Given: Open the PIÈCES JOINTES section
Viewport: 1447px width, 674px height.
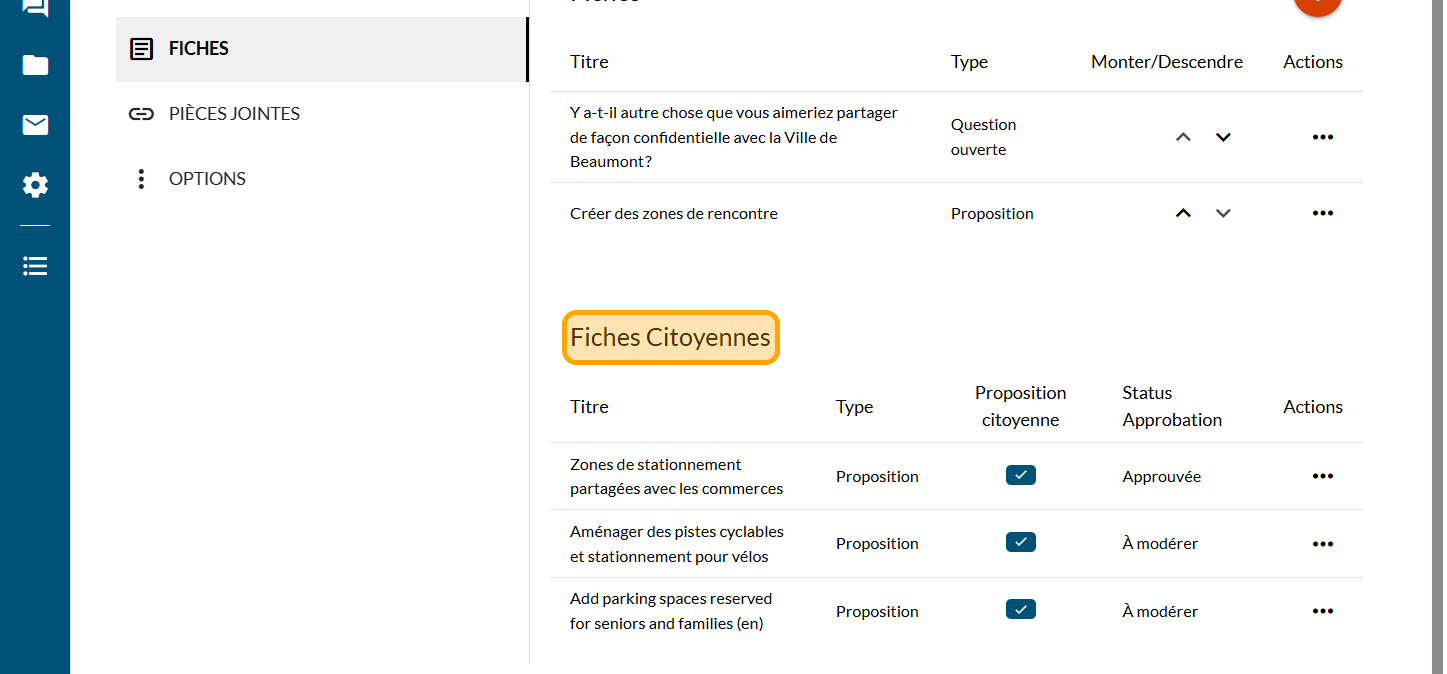Looking at the screenshot, I should click(234, 114).
